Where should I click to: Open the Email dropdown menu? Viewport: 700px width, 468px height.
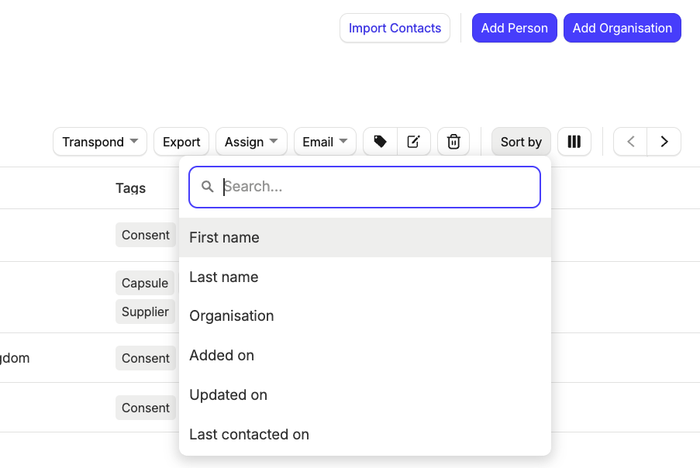click(x=325, y=142)
